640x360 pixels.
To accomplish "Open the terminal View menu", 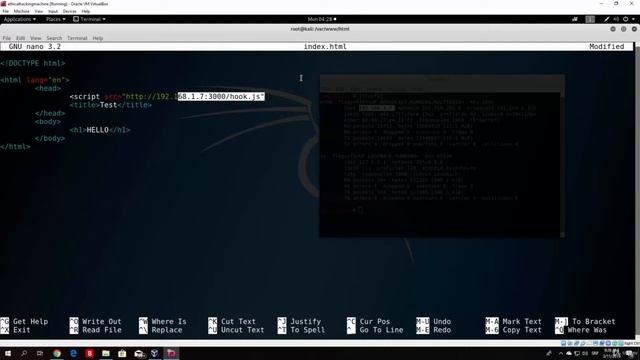I will [x=36, y=38].
